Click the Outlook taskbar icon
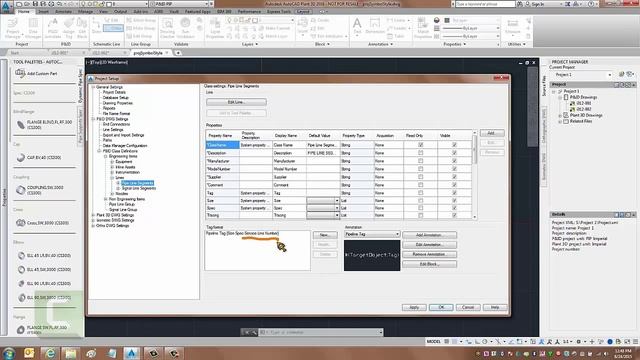 click(x=29, y=353)
